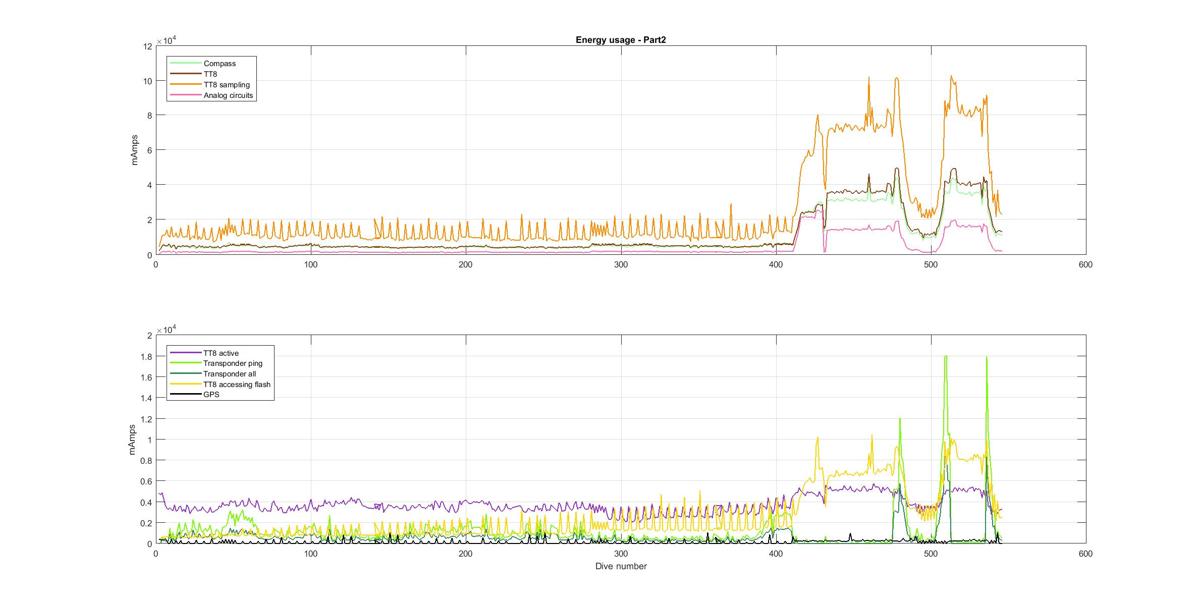Click the 'mAmps' label of the Compass plot
The image size is (1200, 611).
click(134, 150)
